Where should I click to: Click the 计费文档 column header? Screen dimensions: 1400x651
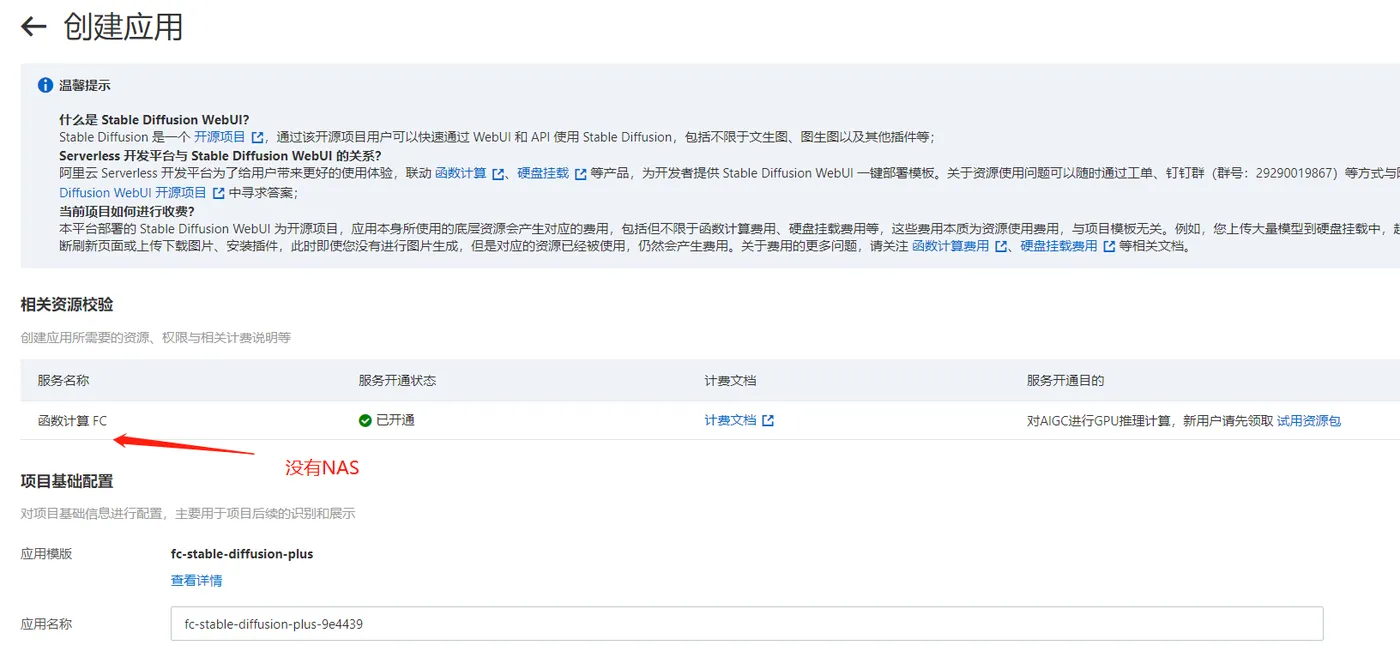point(730,381)
